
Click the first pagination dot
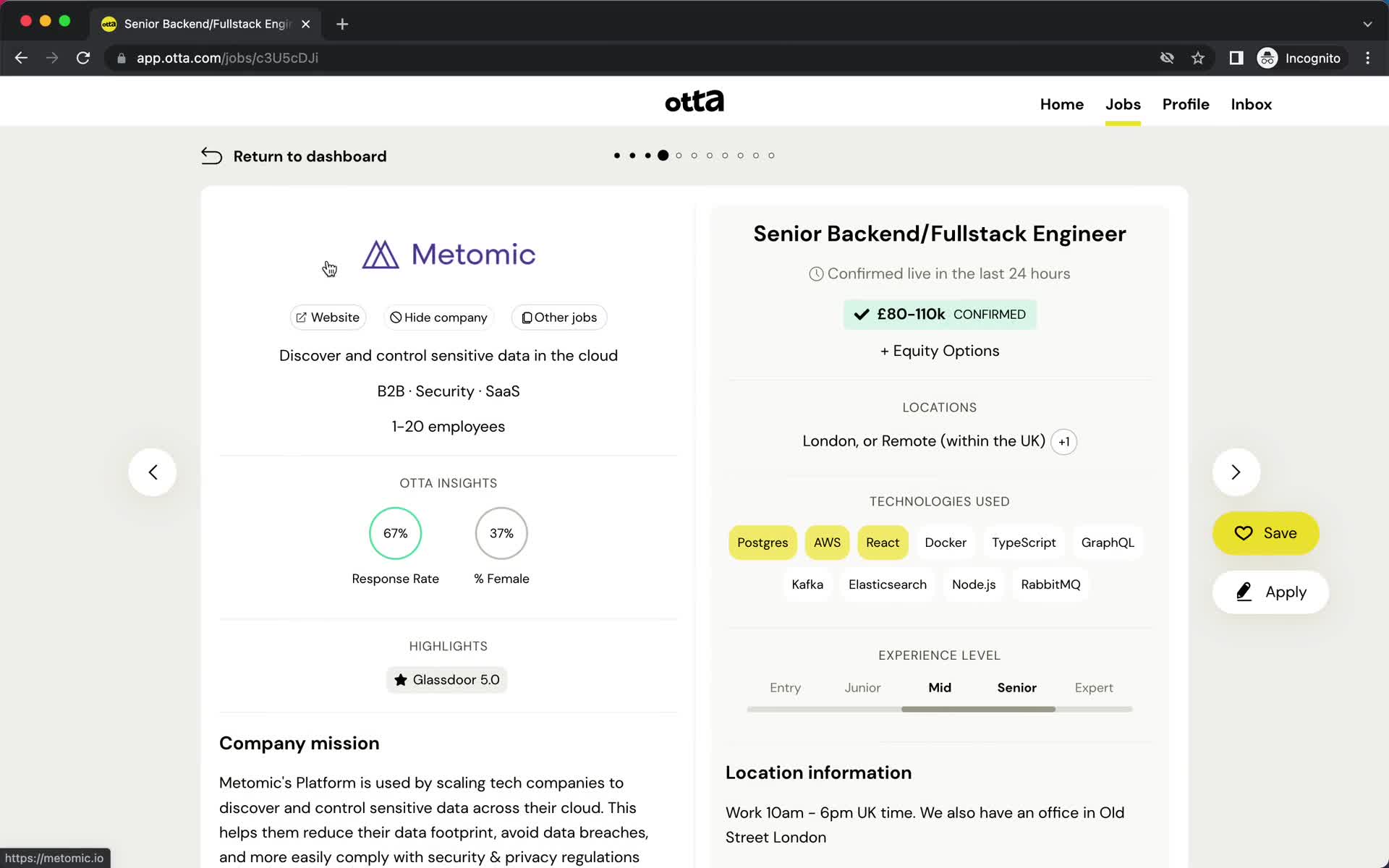click(616, 156)
